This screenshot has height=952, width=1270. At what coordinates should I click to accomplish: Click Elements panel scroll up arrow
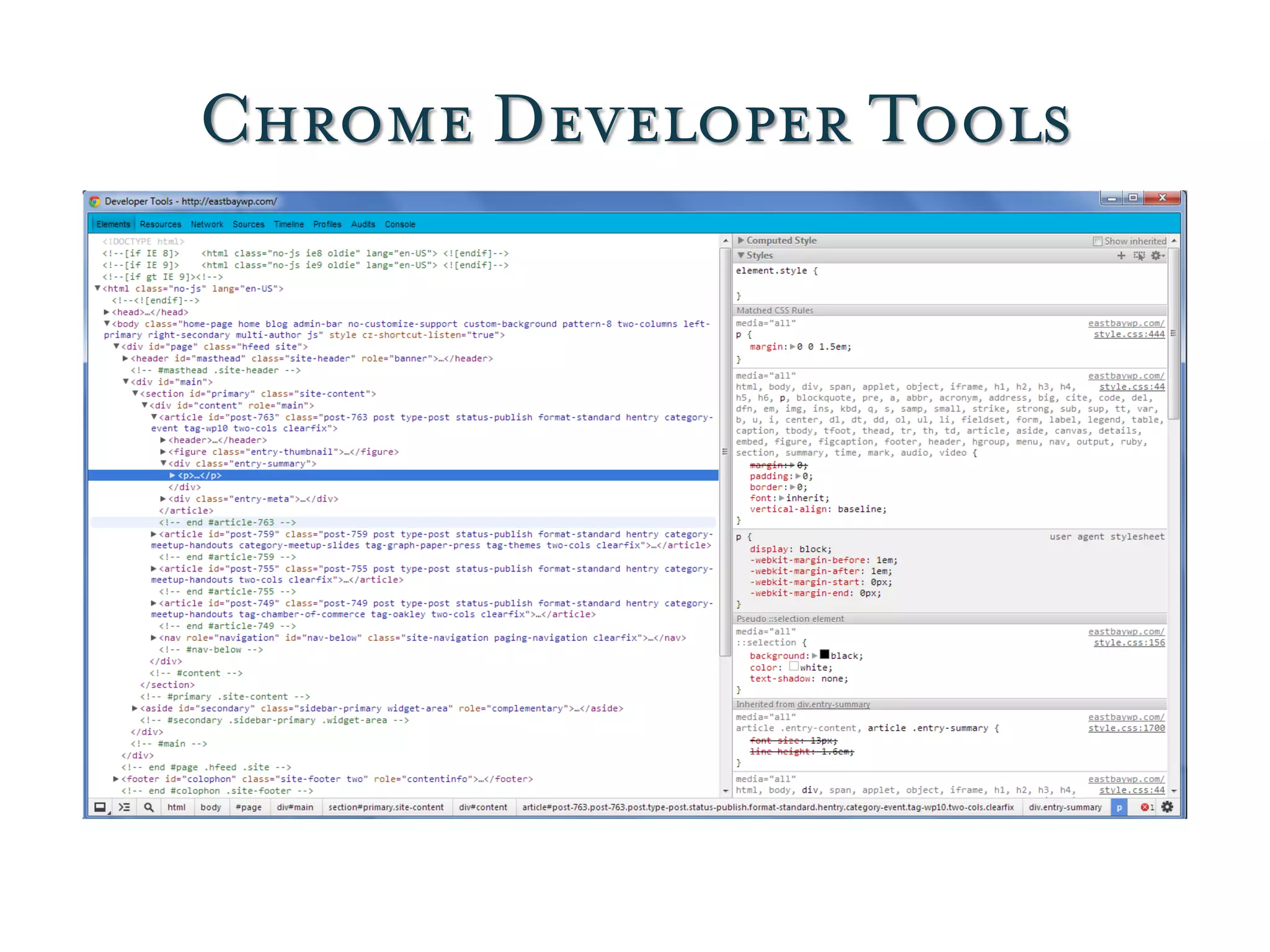[726, 240]
